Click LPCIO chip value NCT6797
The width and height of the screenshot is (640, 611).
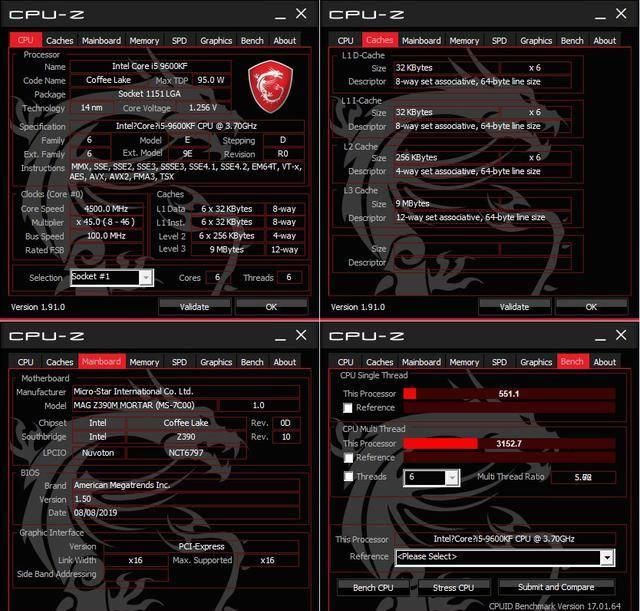(x=186, y=453)
